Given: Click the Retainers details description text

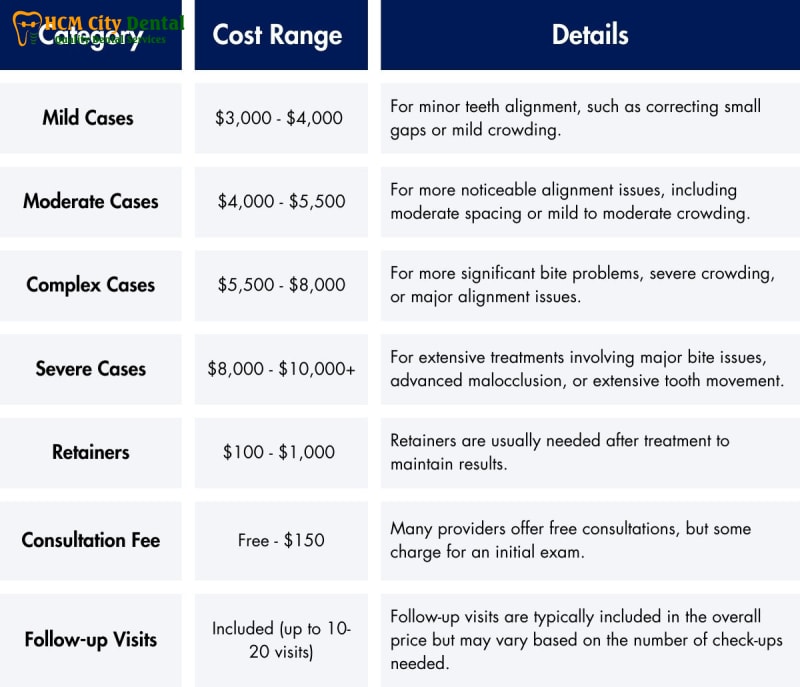Looking at the screenshot, I should coord(560,452).
